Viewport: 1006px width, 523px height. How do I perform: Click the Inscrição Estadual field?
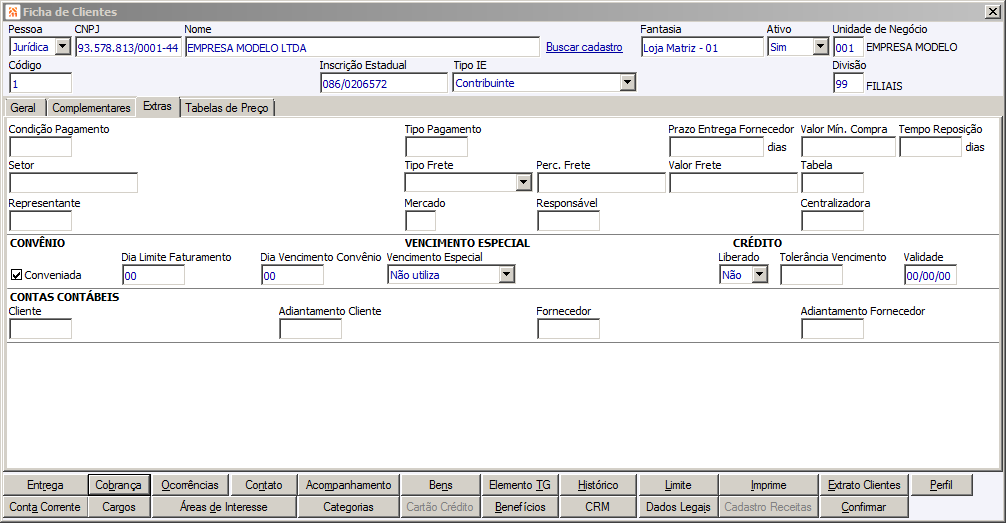pos(384,83)
